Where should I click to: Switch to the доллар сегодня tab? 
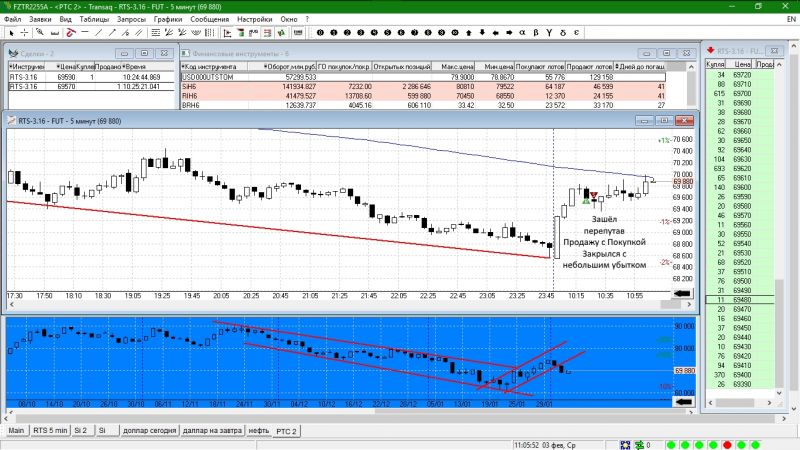(149, 430)
